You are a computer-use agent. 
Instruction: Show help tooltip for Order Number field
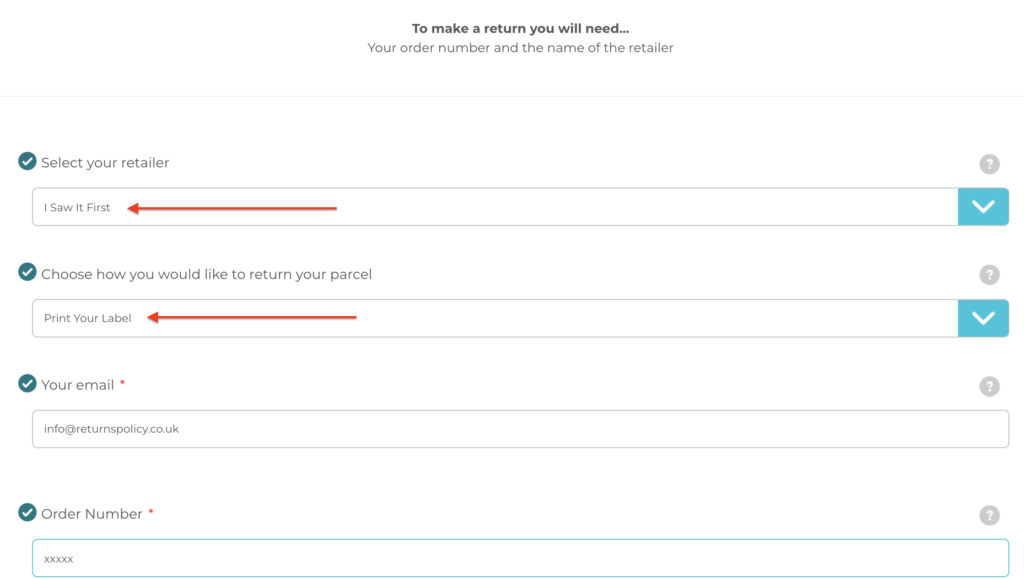coord(989,515)
